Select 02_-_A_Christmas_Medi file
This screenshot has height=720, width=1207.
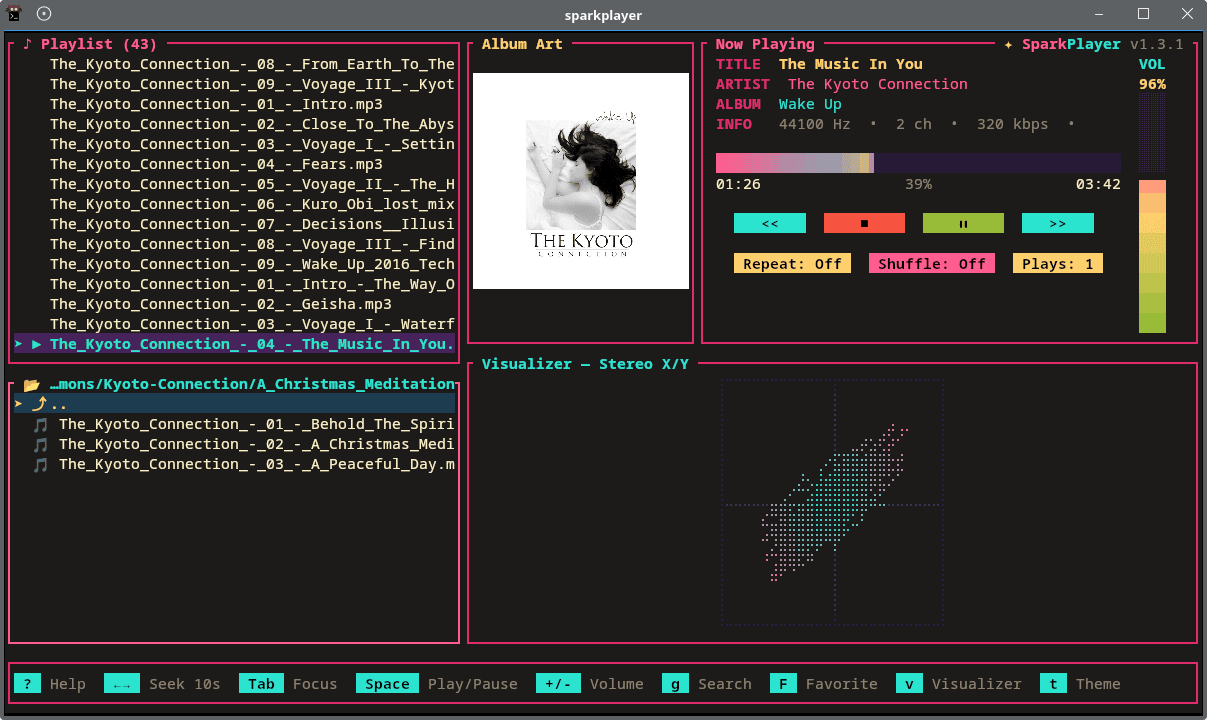click(x=257, y=444)
